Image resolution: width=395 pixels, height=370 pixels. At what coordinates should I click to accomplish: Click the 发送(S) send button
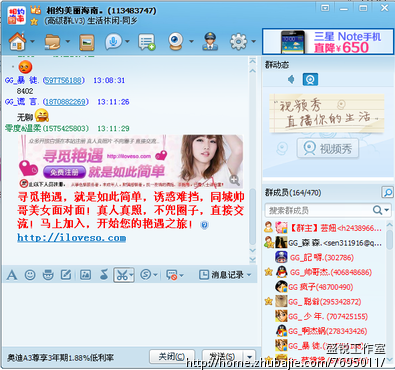click(223, 357)
